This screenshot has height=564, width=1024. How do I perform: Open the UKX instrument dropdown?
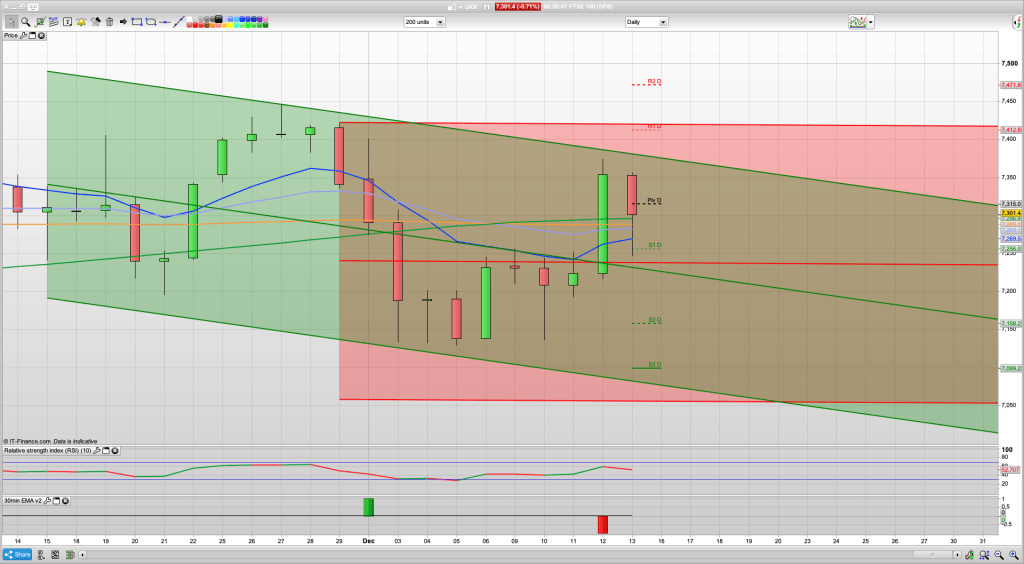click(460, 7)
